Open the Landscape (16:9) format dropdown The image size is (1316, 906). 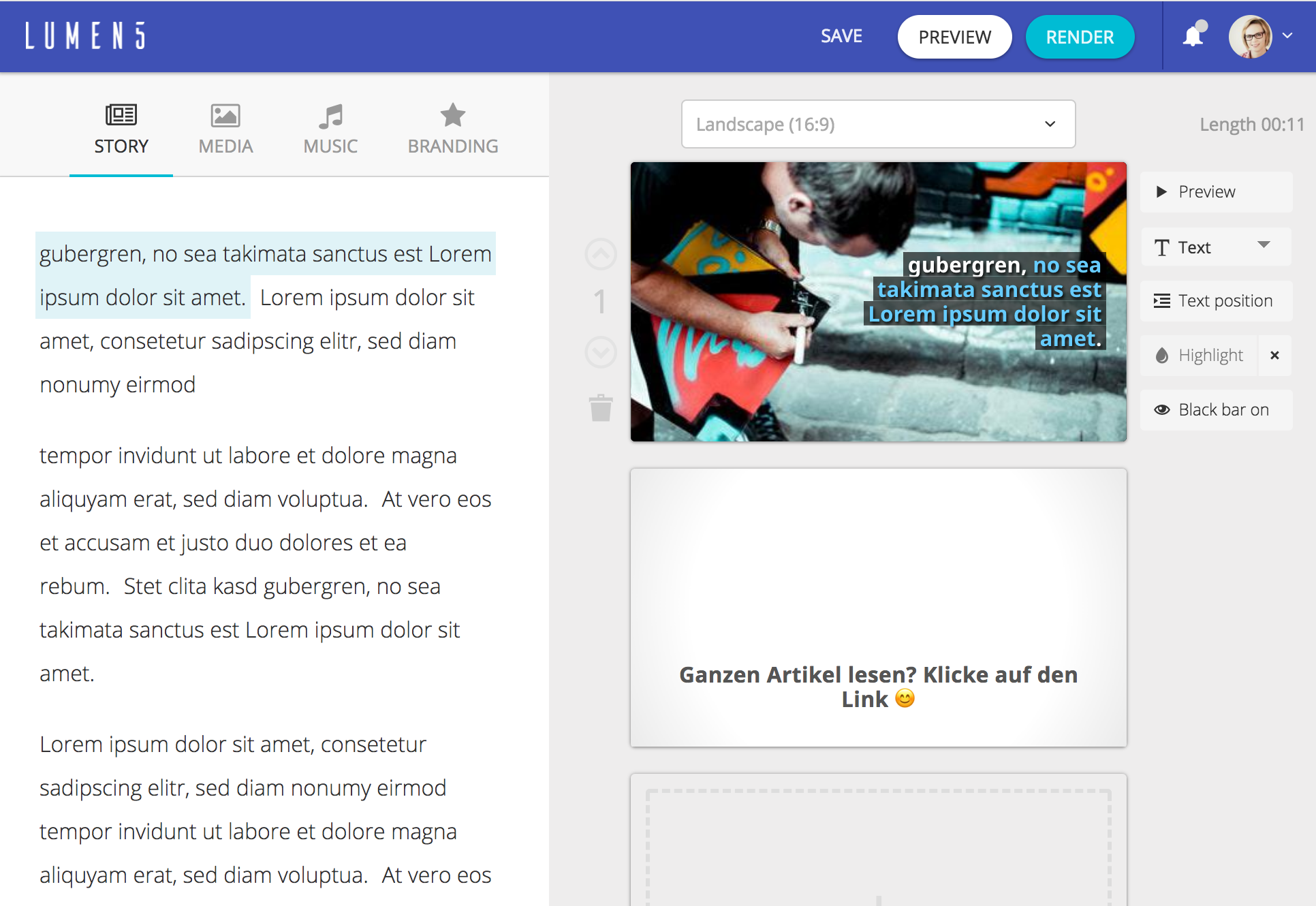[878, 124]
